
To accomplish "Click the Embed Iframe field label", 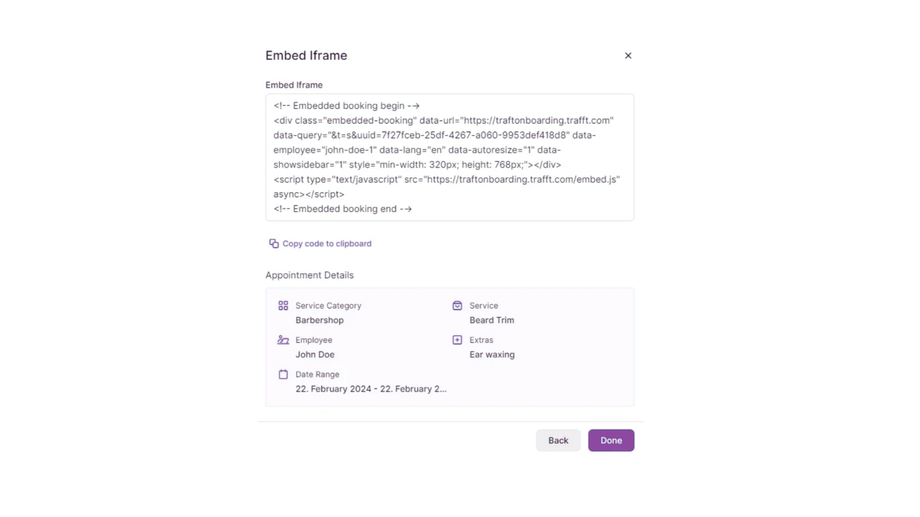I will click(294, 85).
